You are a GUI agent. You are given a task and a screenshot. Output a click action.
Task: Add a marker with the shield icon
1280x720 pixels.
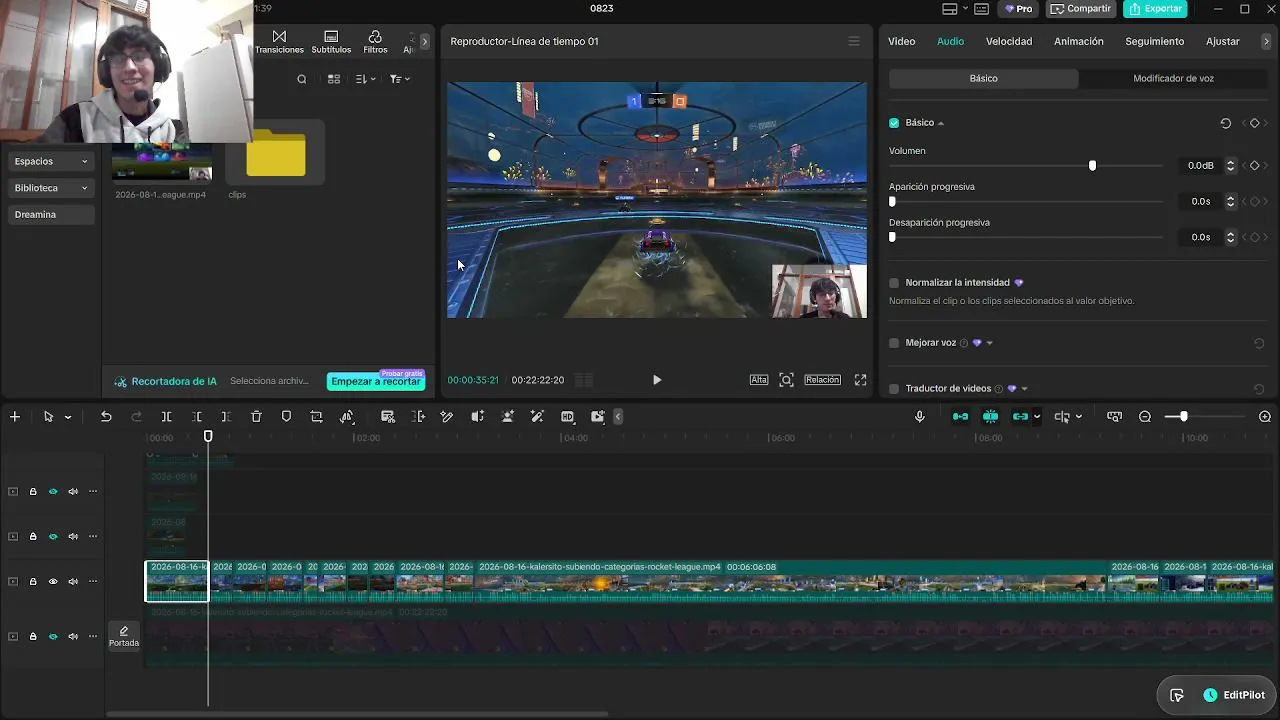(x=286, y=417)
